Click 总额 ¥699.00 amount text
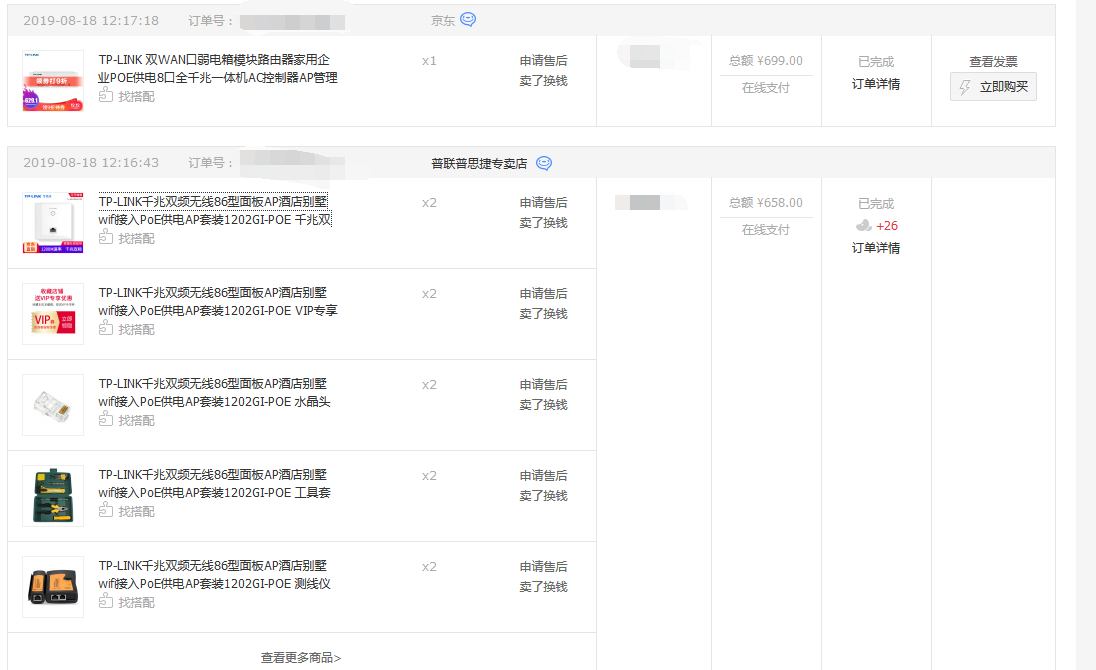 click(x=765, y=61)
